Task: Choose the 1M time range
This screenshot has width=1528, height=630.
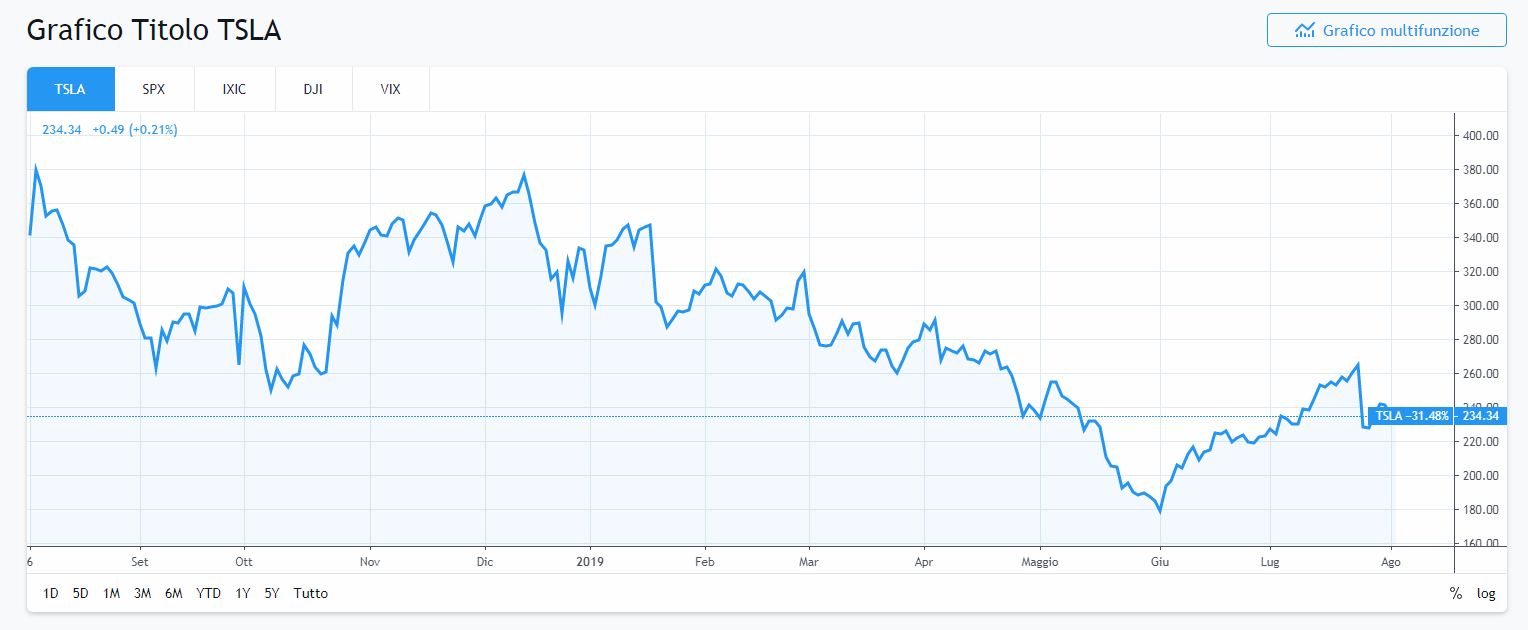Action: (112, 593)
